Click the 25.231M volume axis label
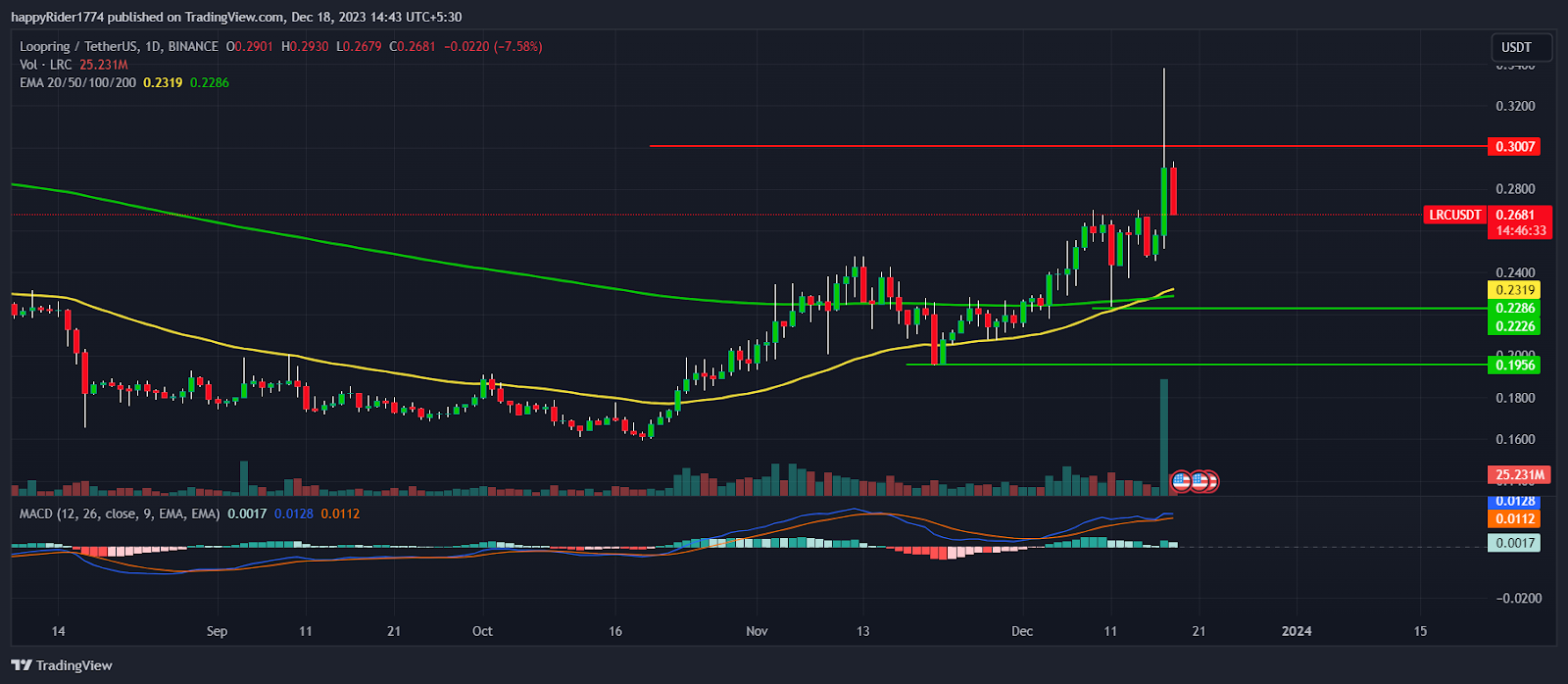This screenshot has height=684, width=1568. [x=1520, y=475]
